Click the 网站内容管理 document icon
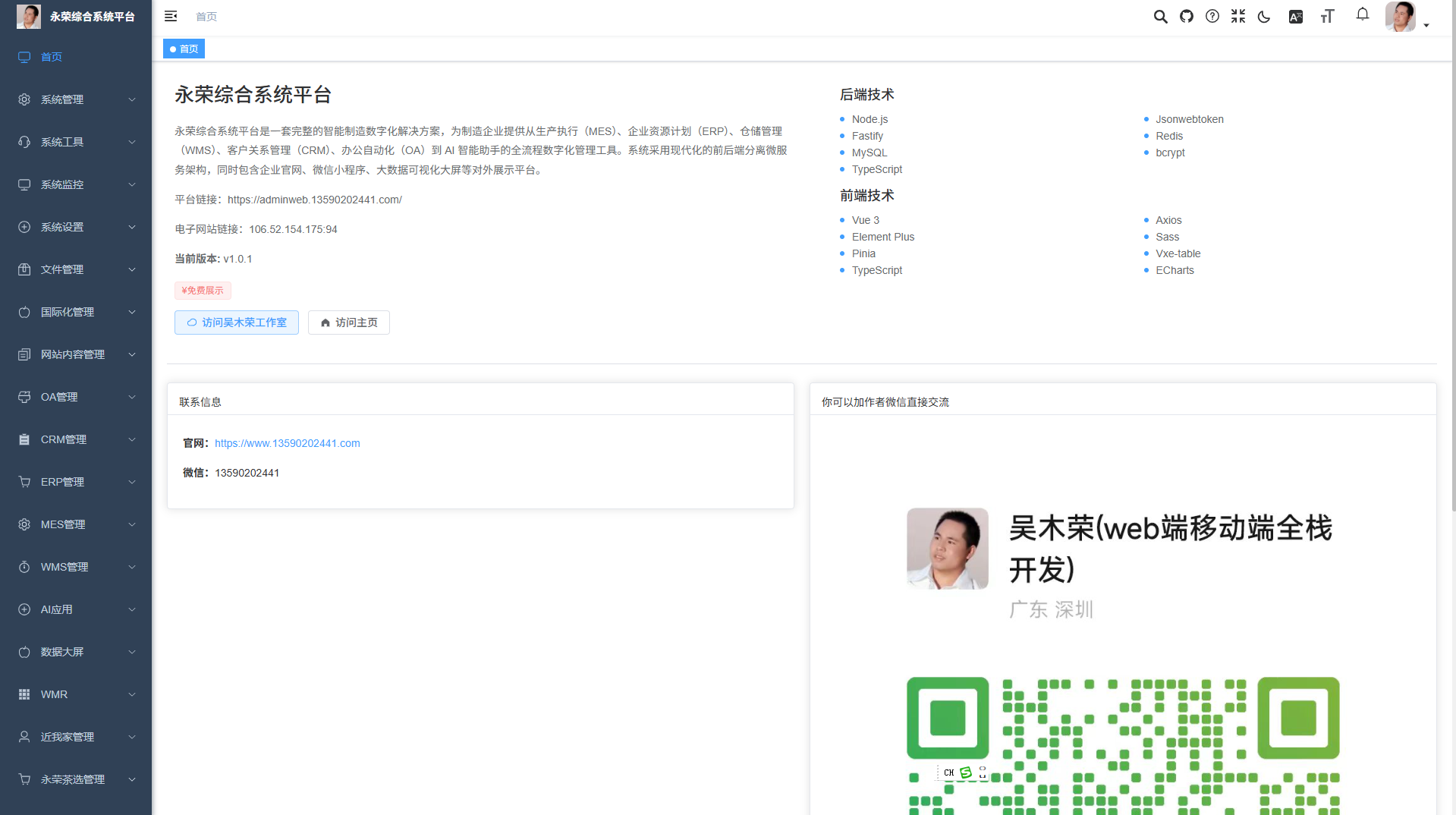This screenshot has height=815, width=1456. click(24, 354)
